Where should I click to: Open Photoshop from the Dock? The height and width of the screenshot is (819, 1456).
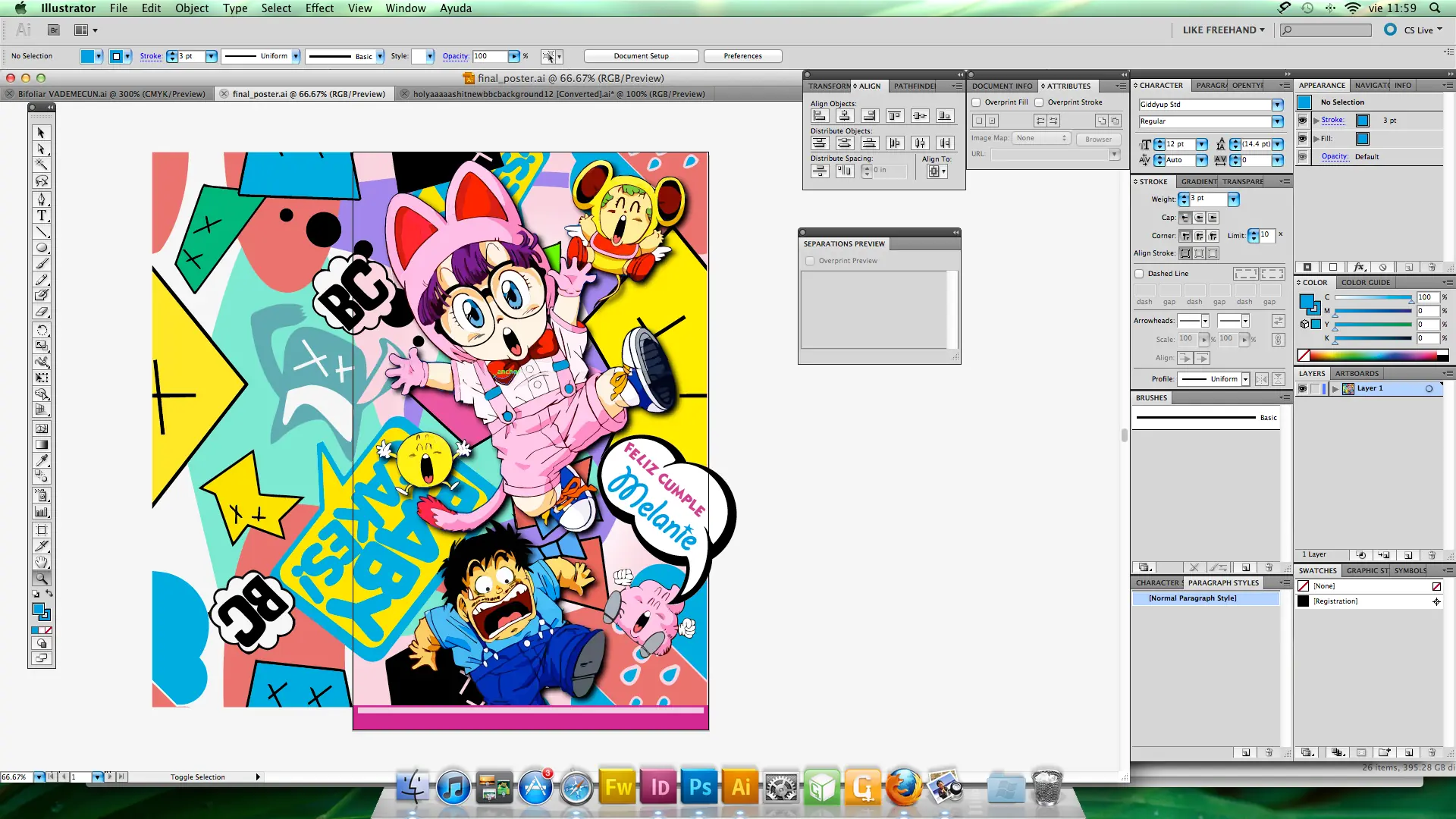[x=699, y=787]
